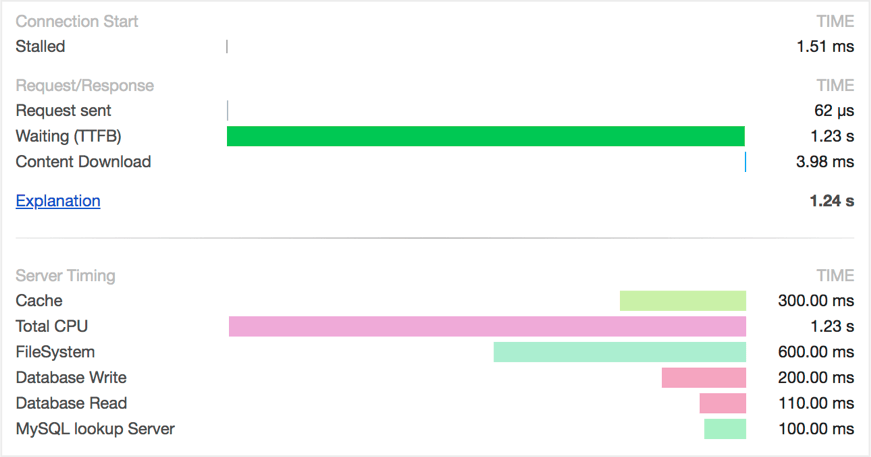
Task: Click the Stalled 1.51 ms value
Action: point(825,46)
